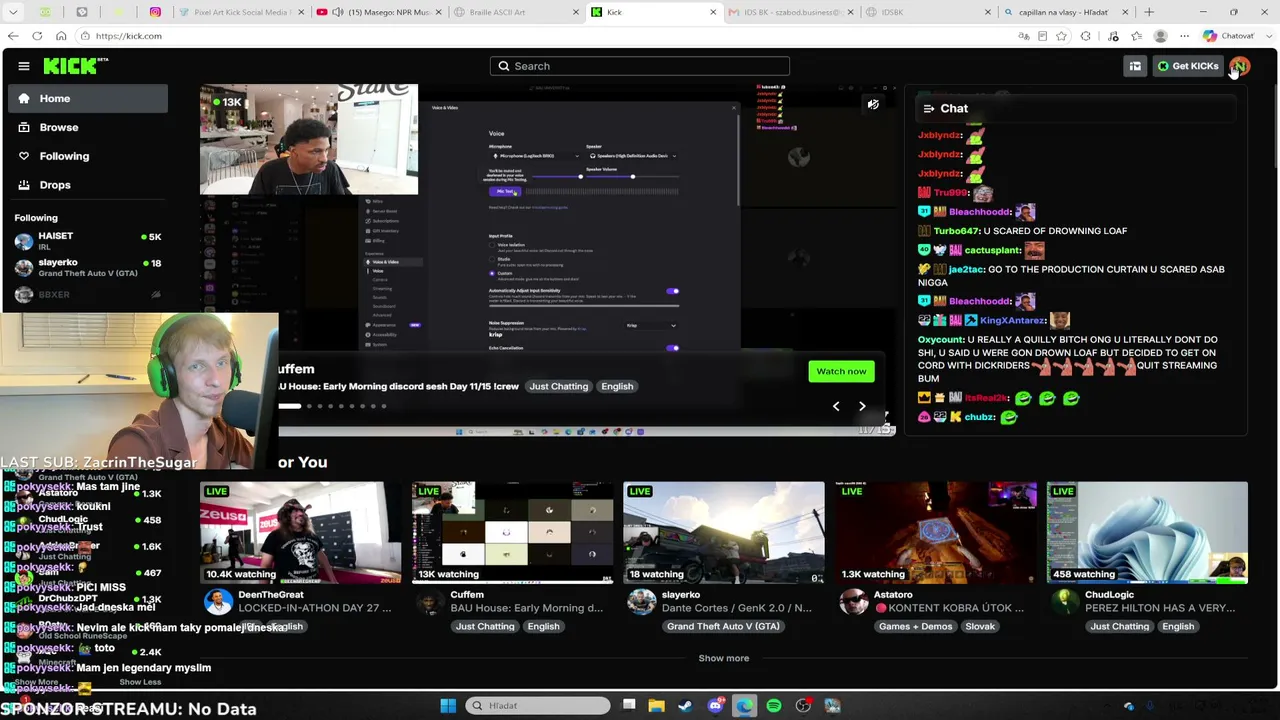
Task: Open DeenTheGreat's channel avatar
Action: click(x=218, y=601)
